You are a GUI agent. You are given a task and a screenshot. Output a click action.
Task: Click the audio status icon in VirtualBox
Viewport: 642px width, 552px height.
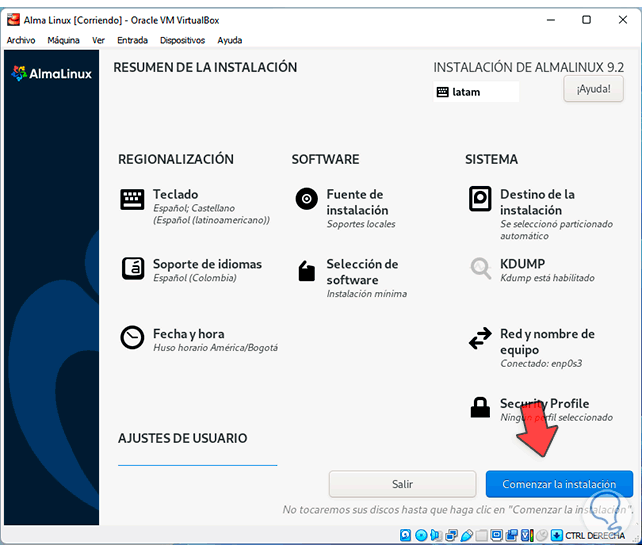tap(436, 535)
